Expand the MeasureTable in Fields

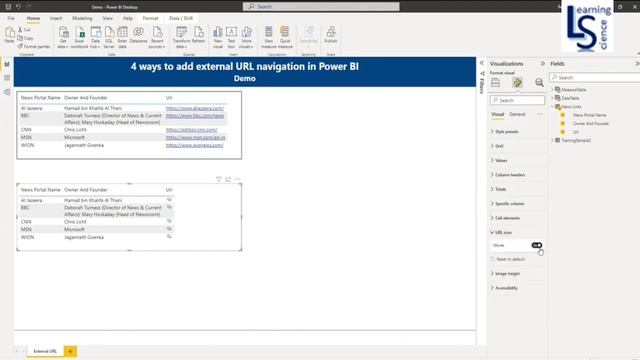(x=553, y=89)
